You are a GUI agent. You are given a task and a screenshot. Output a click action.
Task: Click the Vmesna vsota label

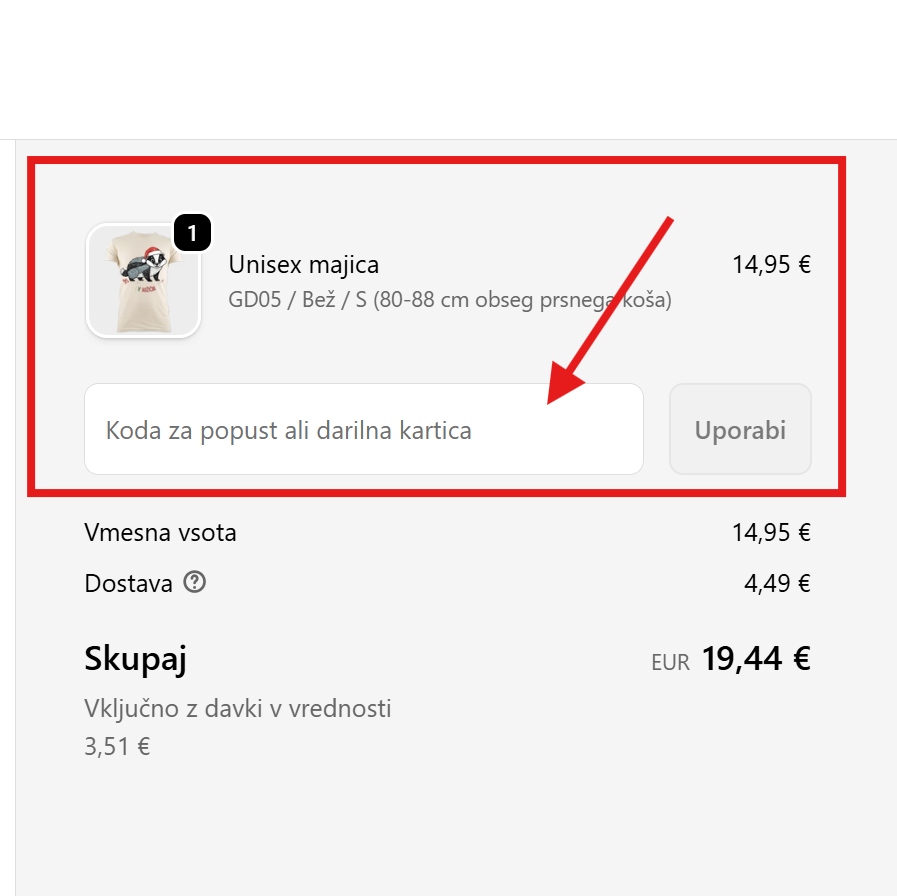click(x=161, y=532)
